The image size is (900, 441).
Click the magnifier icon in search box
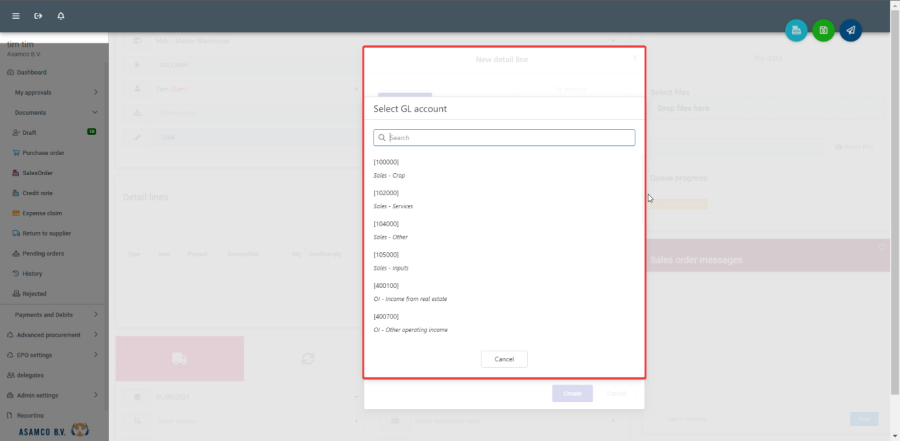click(382, 138)
